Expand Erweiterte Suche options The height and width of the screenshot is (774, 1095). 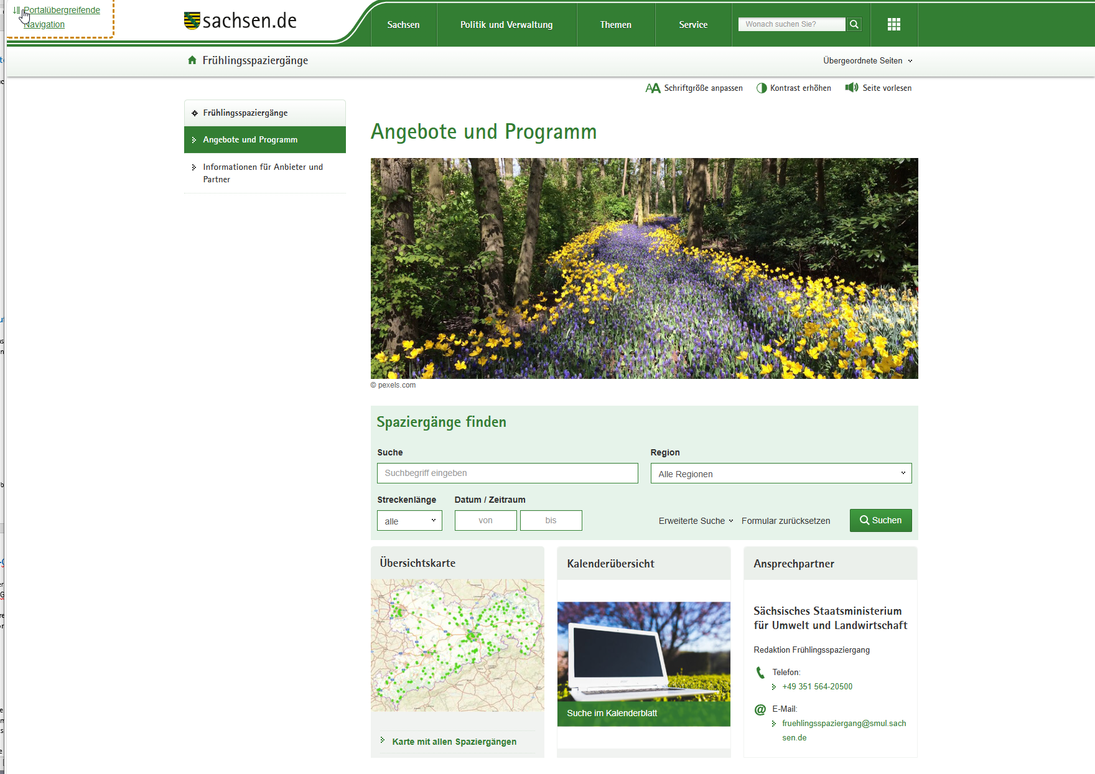point(696,521)
